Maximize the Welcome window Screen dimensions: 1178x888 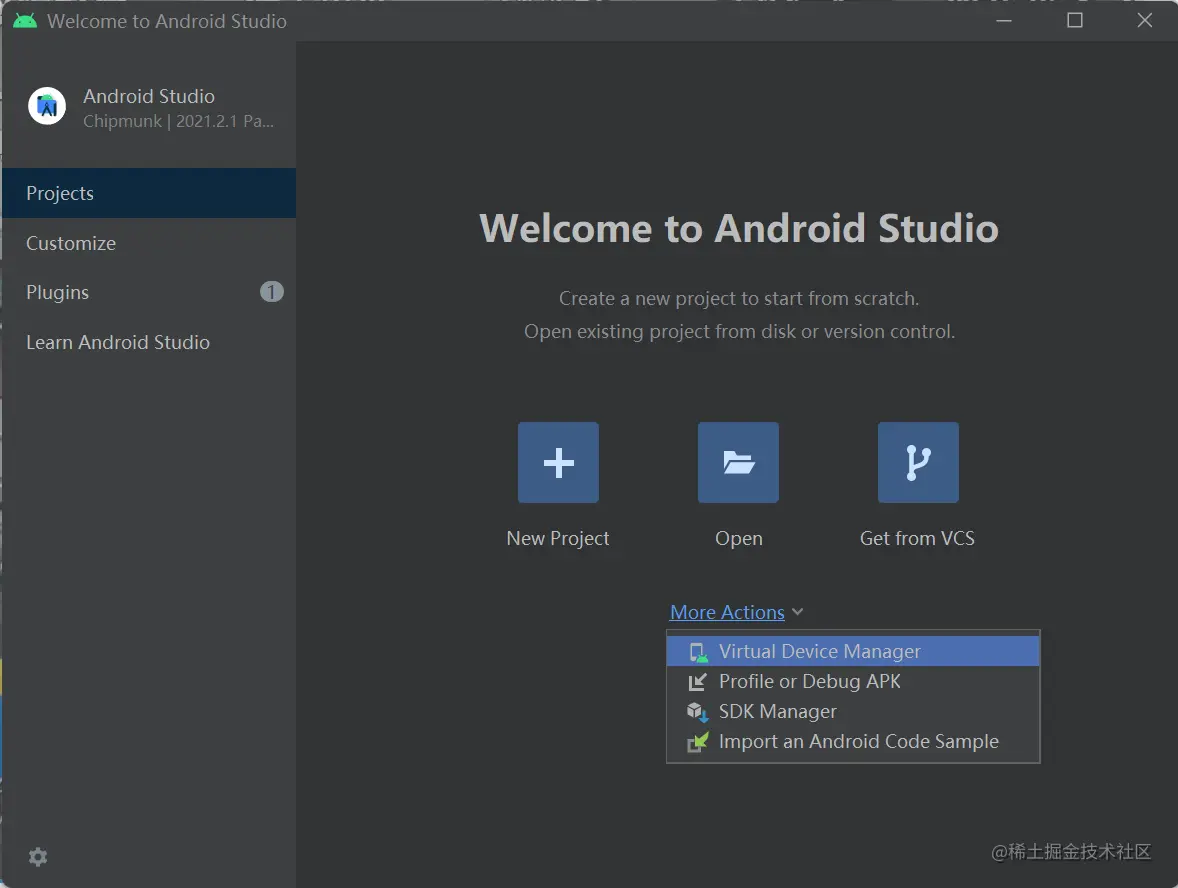pos(1075,20)
